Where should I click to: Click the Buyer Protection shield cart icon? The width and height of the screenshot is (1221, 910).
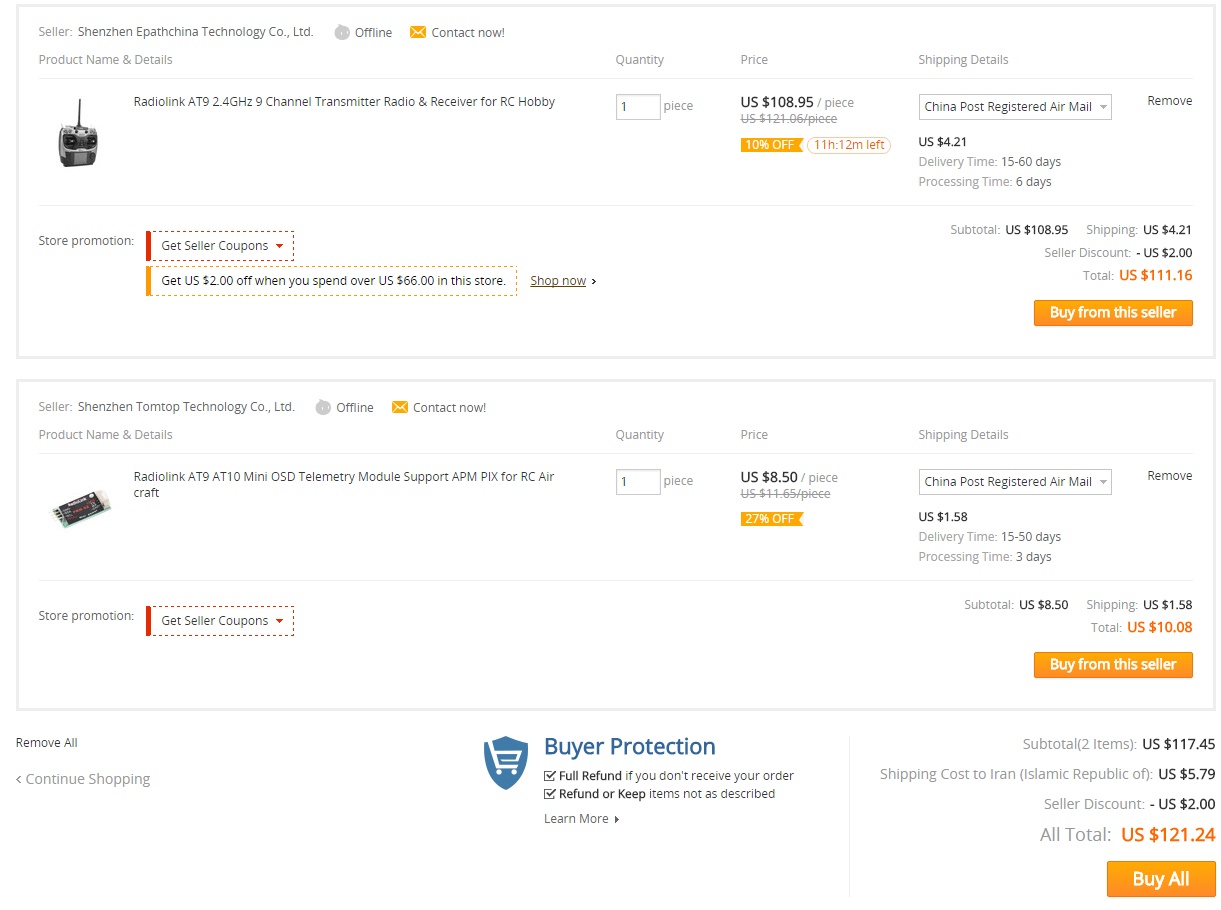(506, 763)
